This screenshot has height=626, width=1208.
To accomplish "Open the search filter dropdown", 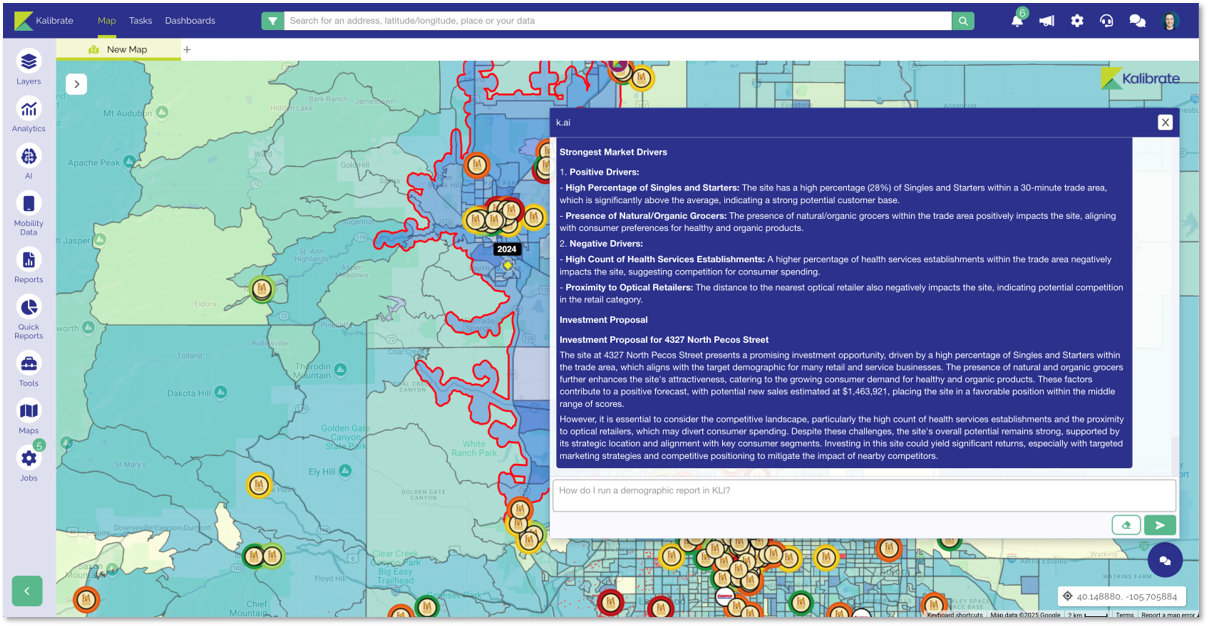I will [x=272, y=21].
